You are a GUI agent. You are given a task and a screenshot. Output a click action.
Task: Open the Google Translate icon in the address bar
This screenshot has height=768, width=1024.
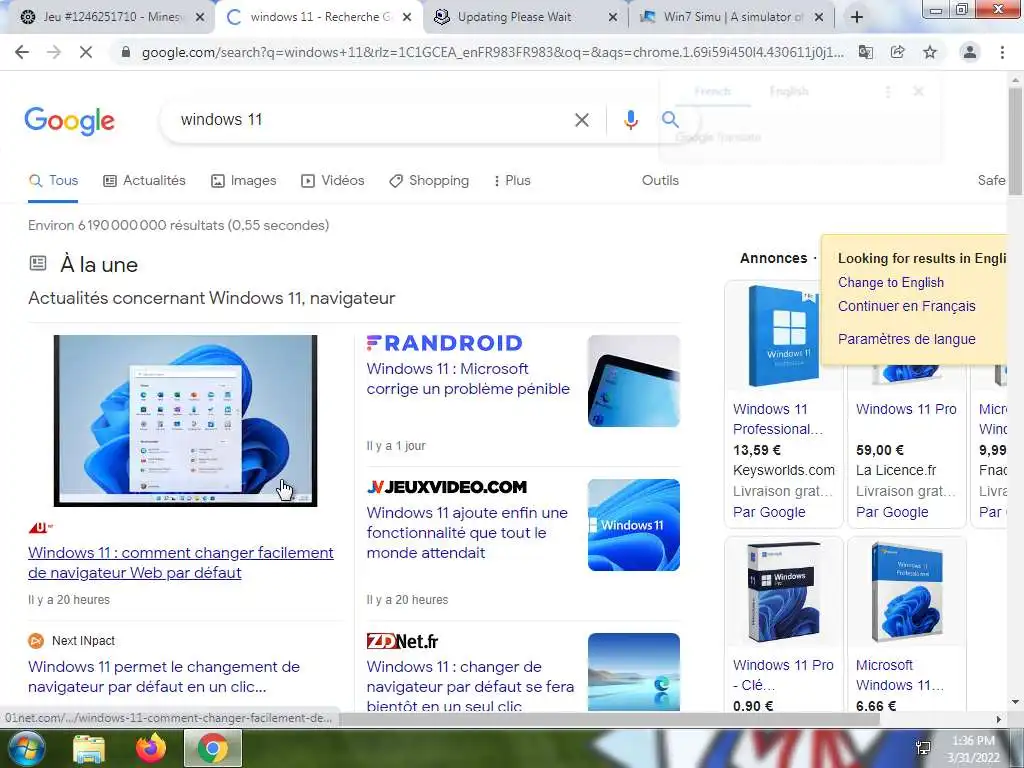pyautogui.click(x=865, y=52)
